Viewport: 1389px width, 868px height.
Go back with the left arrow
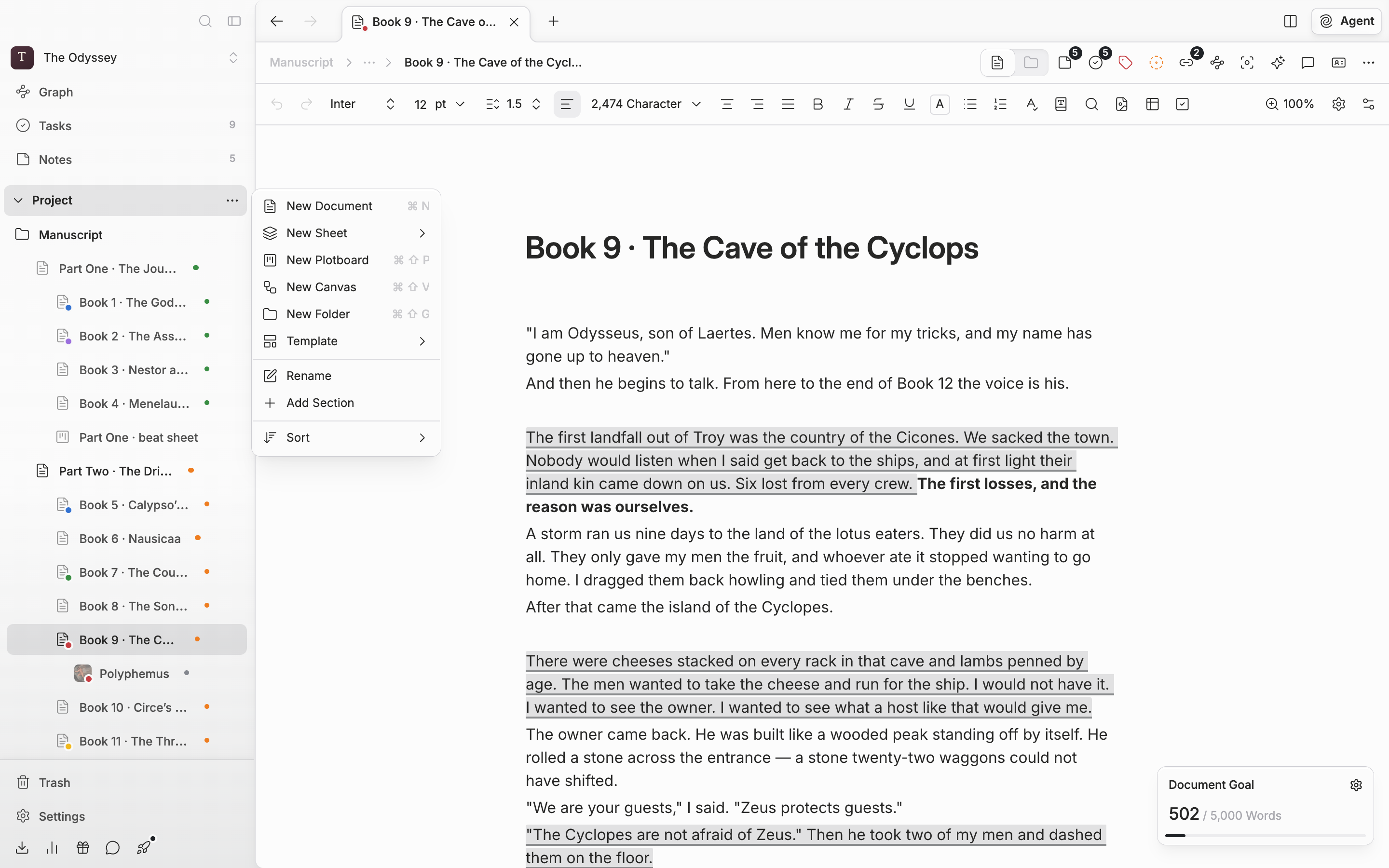pyautogui.click(x=277, y=21)
